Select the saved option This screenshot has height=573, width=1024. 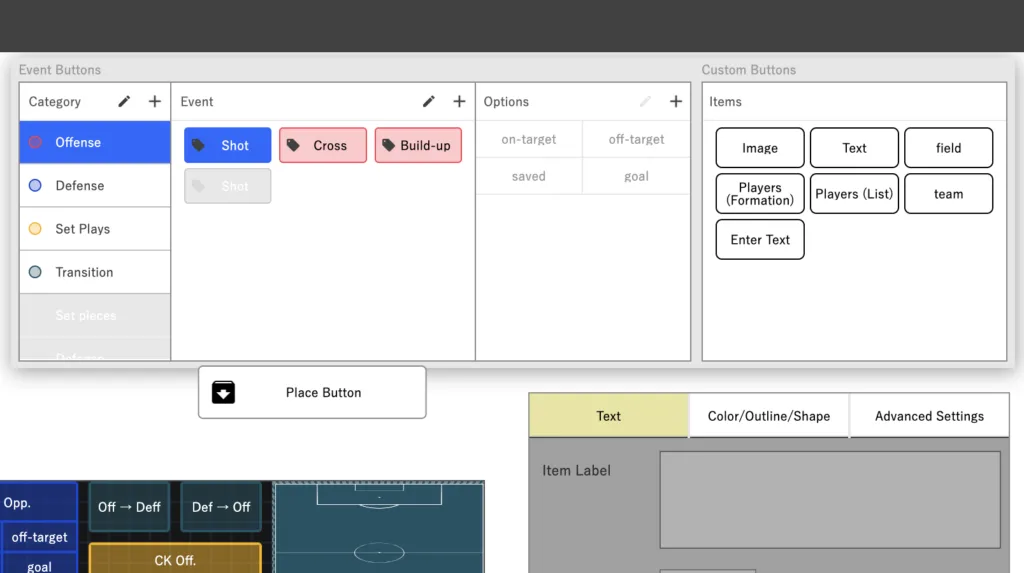[x=529, y=176]
